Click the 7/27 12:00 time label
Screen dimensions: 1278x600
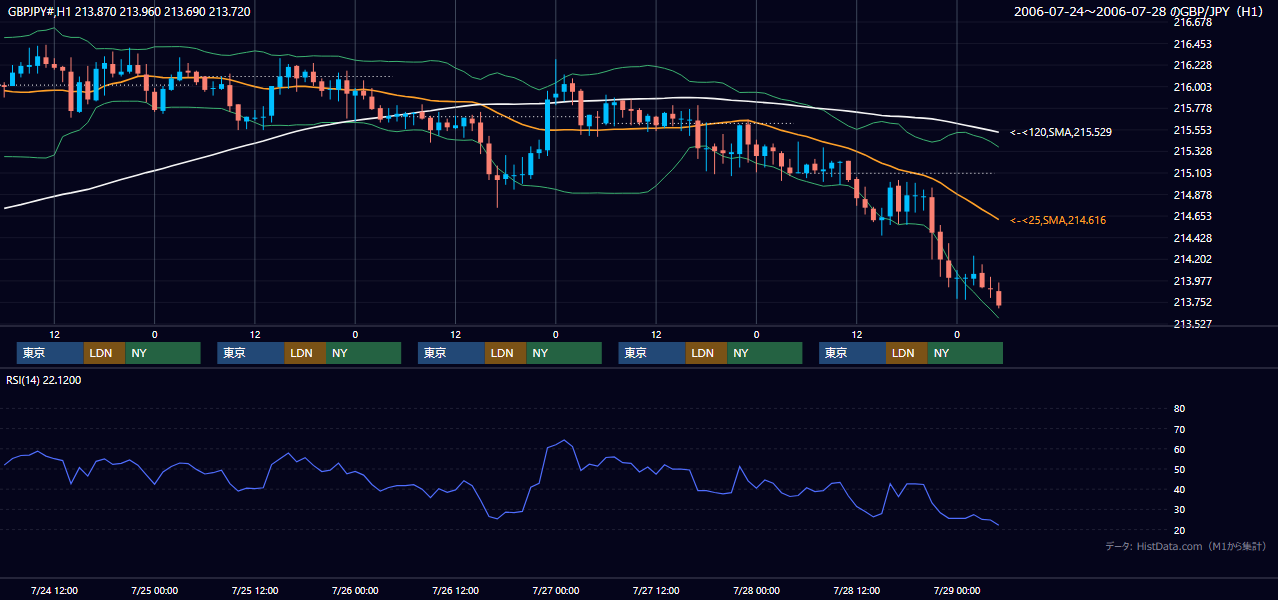coord(656,590)
